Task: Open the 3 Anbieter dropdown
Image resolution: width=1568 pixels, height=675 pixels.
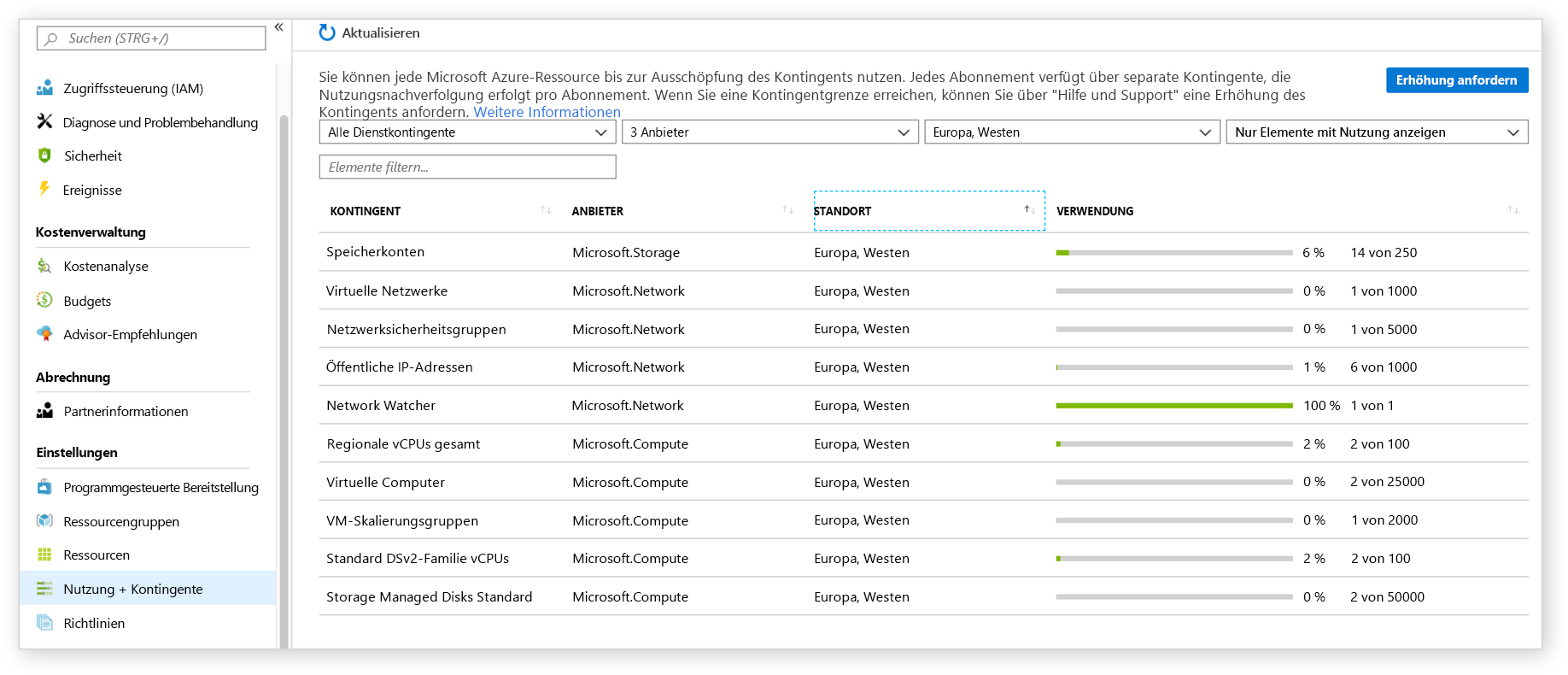Action: click(769, 132)
